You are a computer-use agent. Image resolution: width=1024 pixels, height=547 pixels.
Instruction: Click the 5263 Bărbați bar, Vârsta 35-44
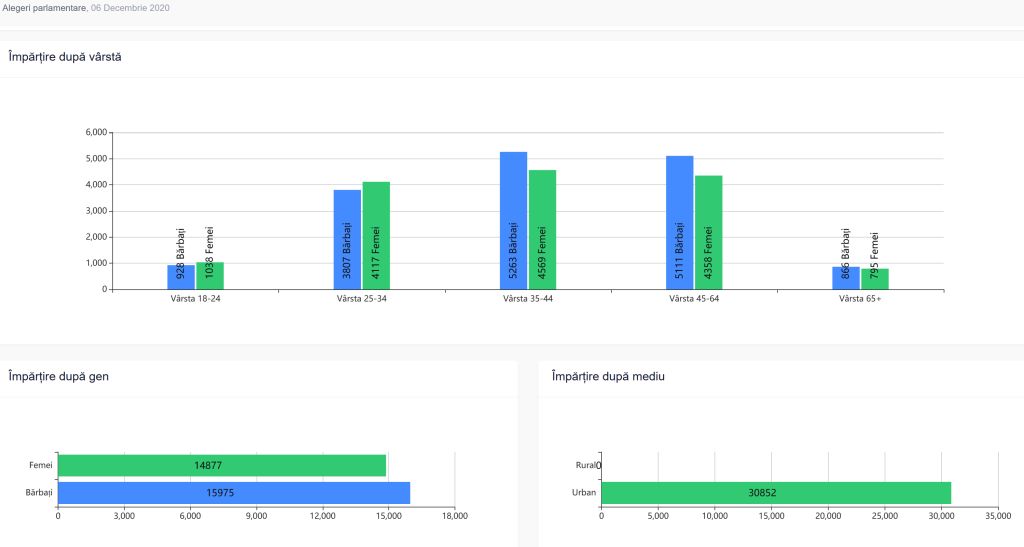click(513, 221)
